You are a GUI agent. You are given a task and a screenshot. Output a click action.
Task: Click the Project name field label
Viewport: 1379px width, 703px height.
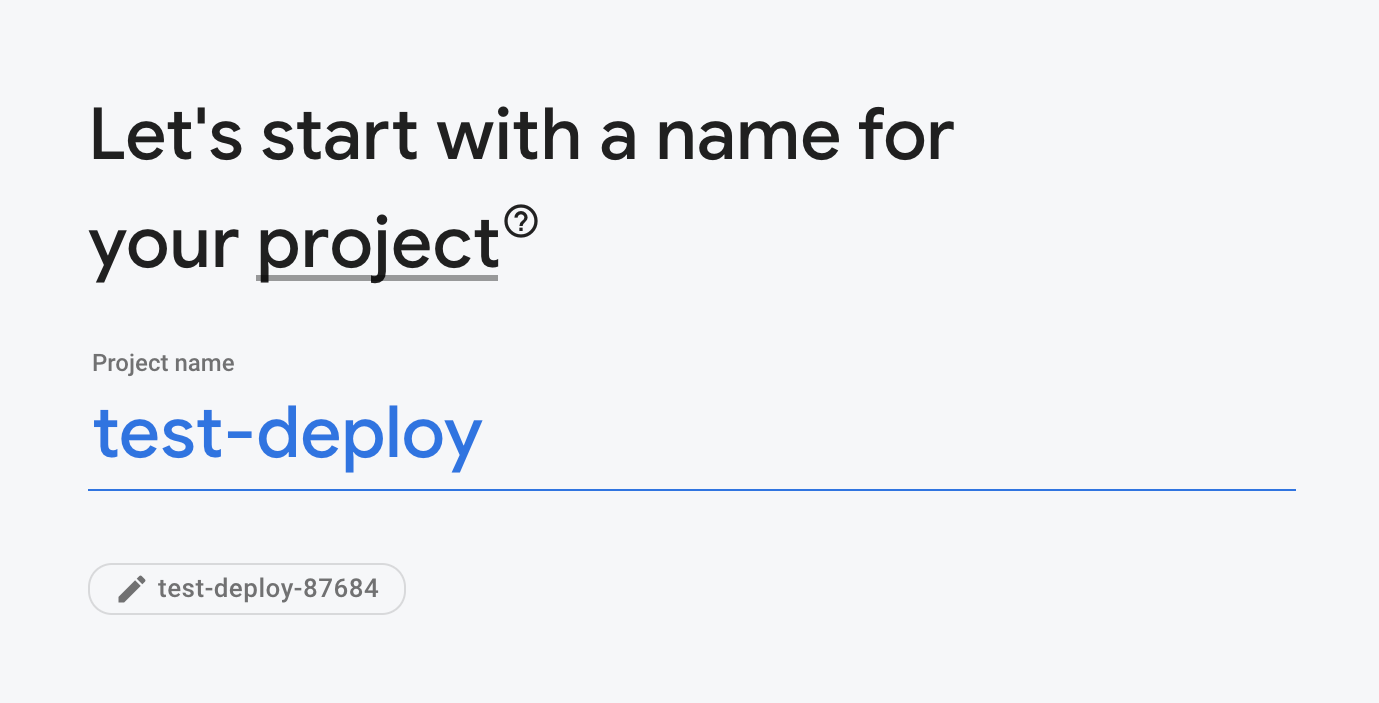point(162,363)
